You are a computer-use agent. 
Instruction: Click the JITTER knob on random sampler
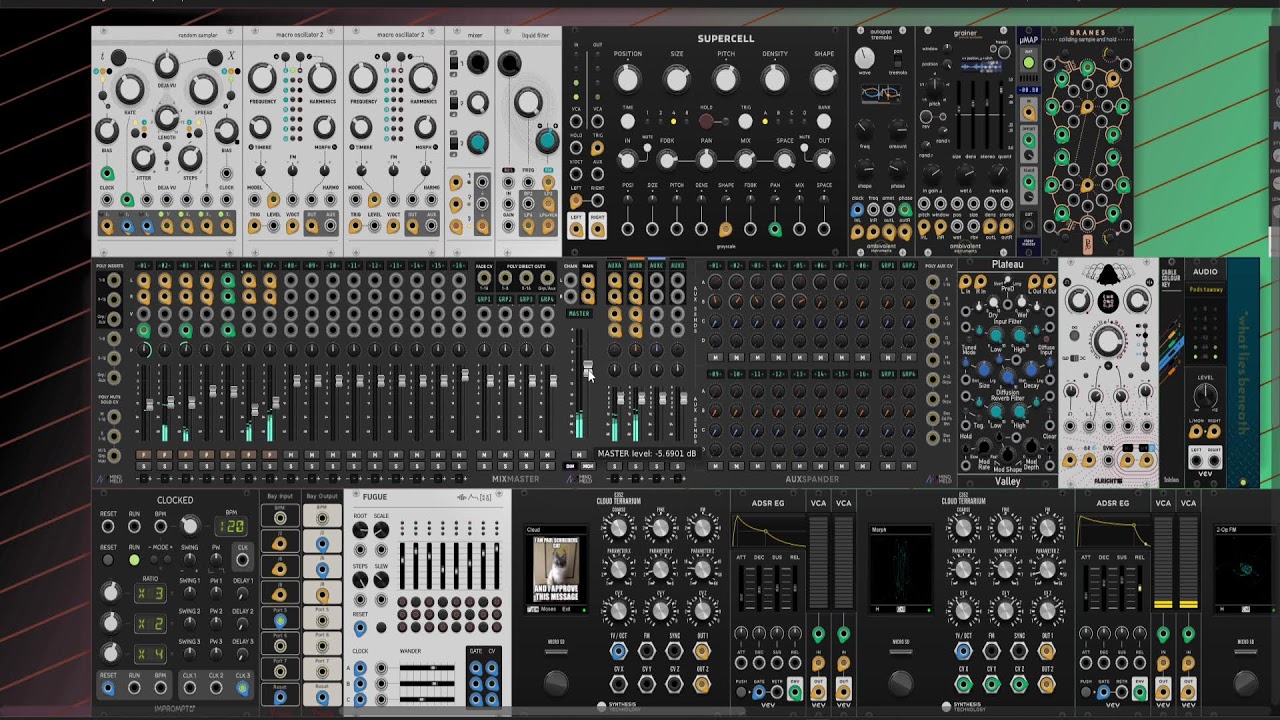coord(143,157)
